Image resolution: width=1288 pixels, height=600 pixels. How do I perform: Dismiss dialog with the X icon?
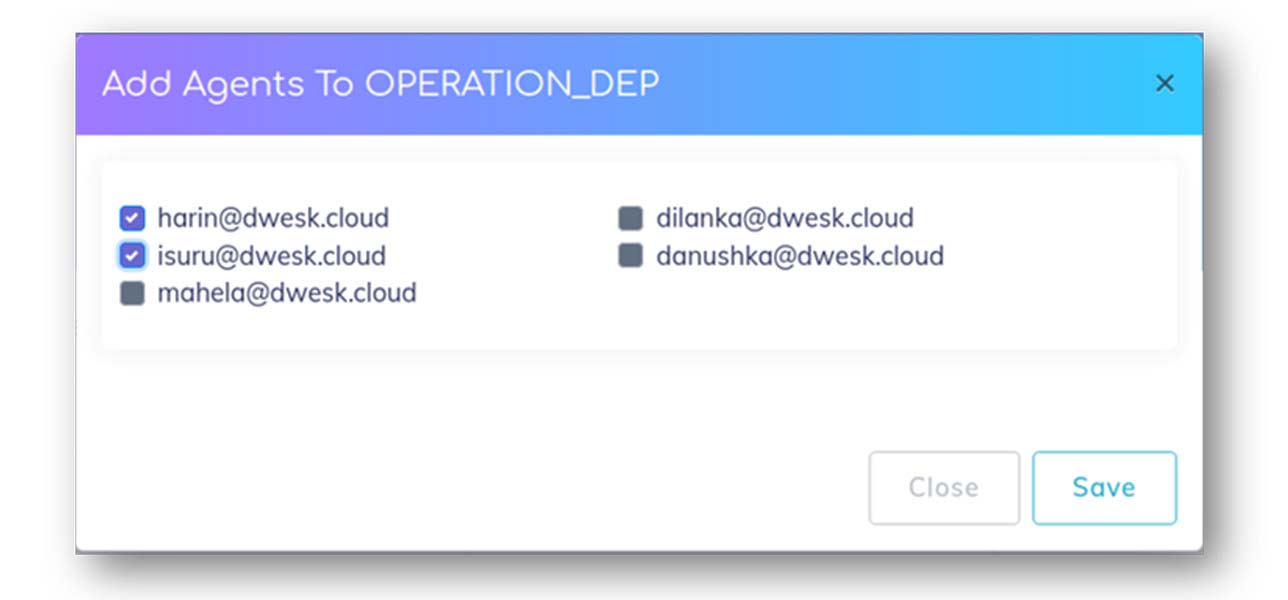(1164, 84)
